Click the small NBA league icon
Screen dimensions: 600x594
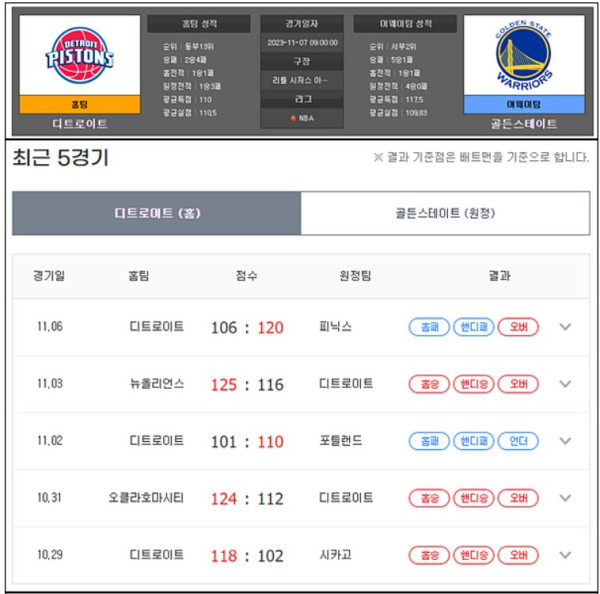[x=292, y=119]
